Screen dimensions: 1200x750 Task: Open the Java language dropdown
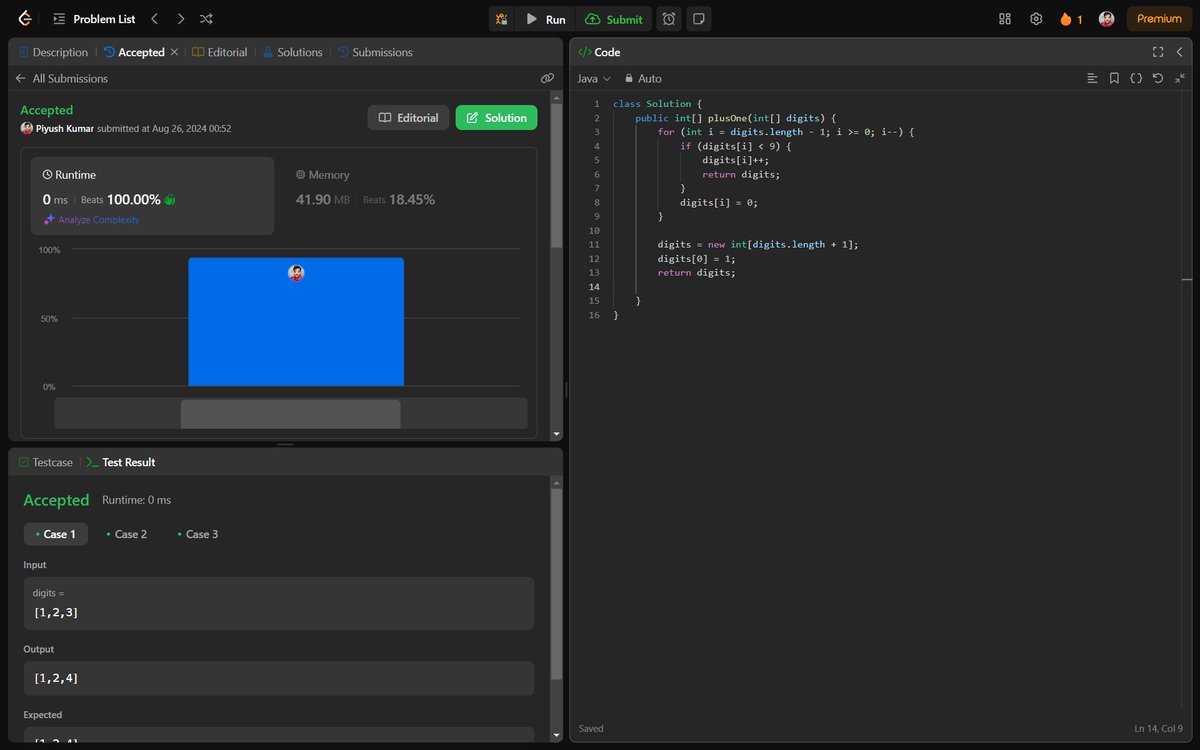click(x=594, y=78)
